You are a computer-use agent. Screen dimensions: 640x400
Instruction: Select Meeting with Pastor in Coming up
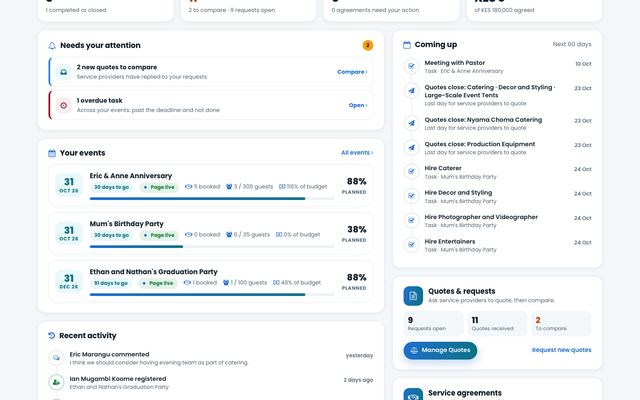[x=497, y=67]
